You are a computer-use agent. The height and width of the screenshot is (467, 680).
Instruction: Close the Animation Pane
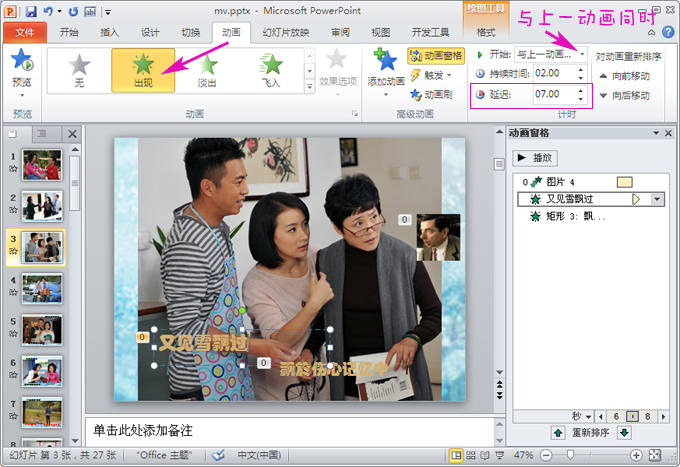click(668, 133)
